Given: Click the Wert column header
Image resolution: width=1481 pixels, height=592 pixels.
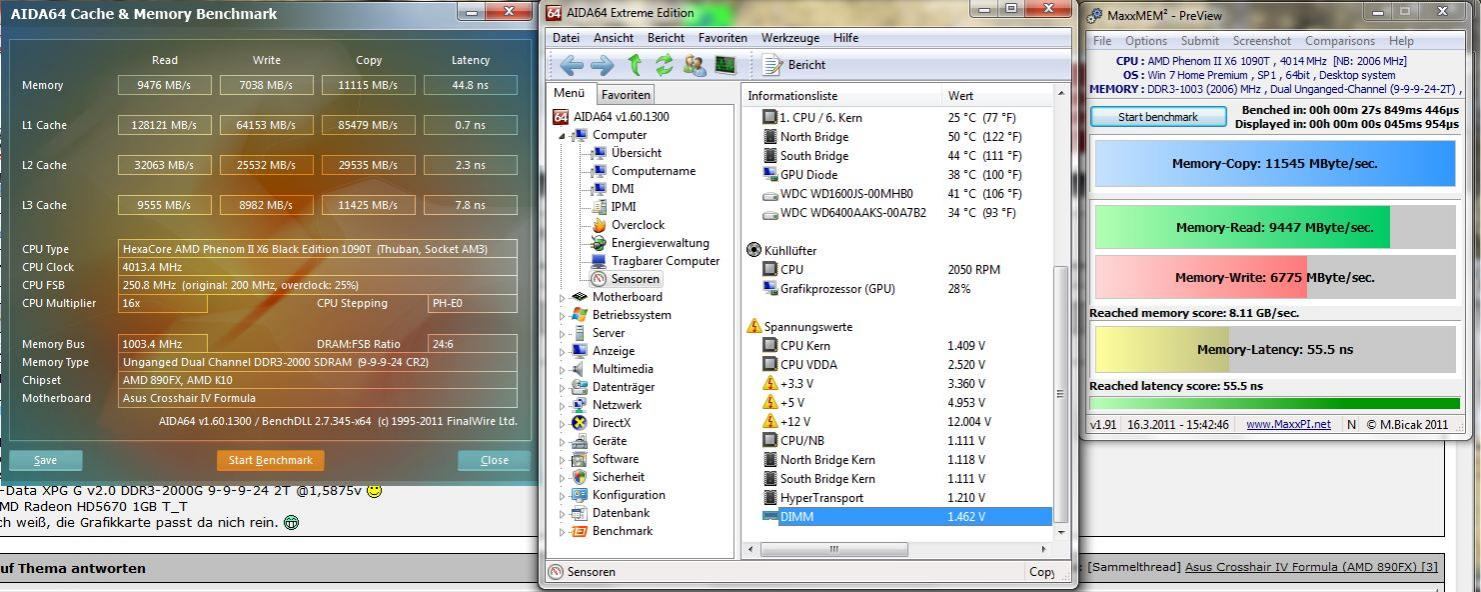Looking at the screenshot, I should coord(997,96).
